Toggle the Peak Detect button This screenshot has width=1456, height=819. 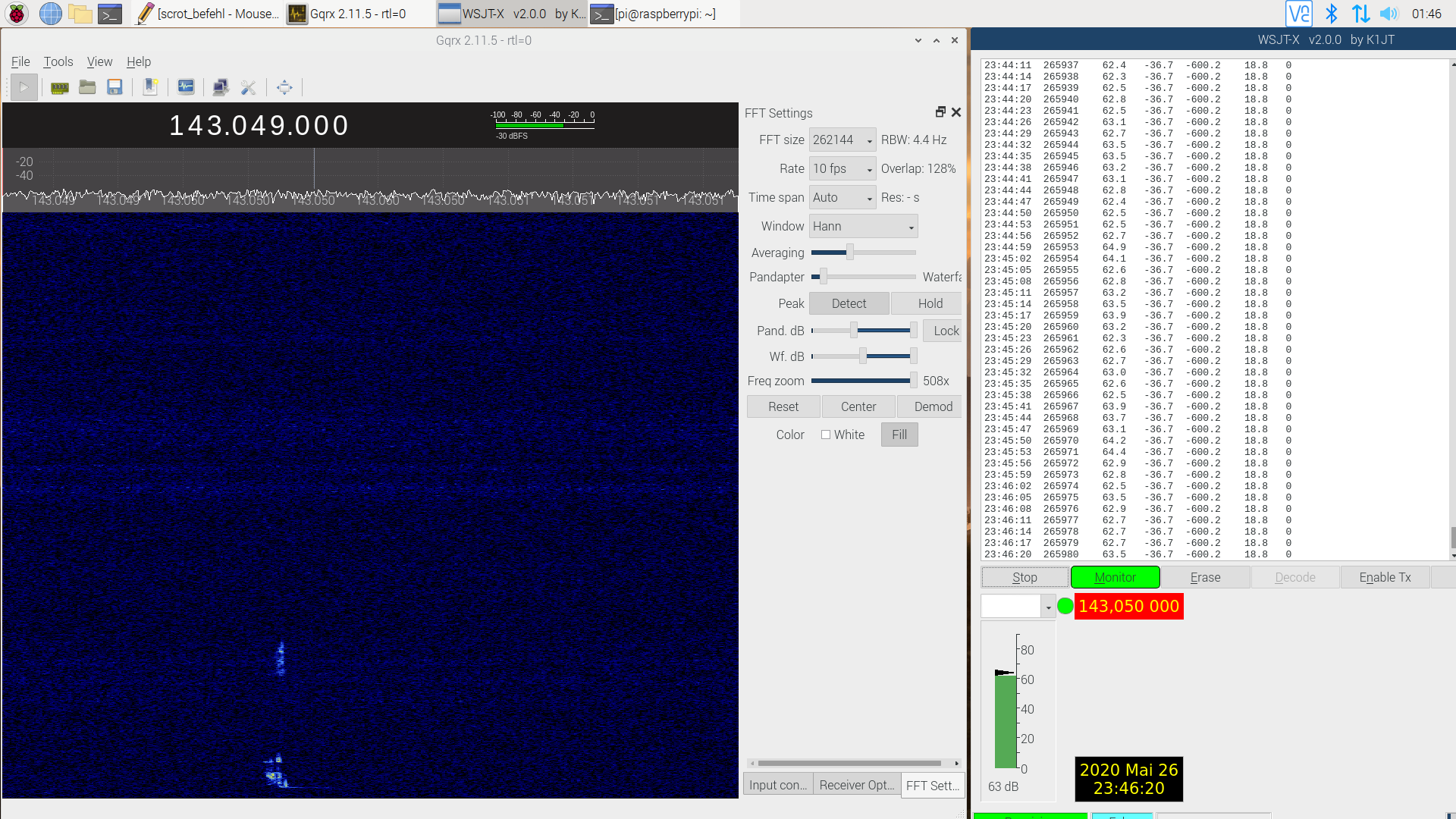click(849, 303)
